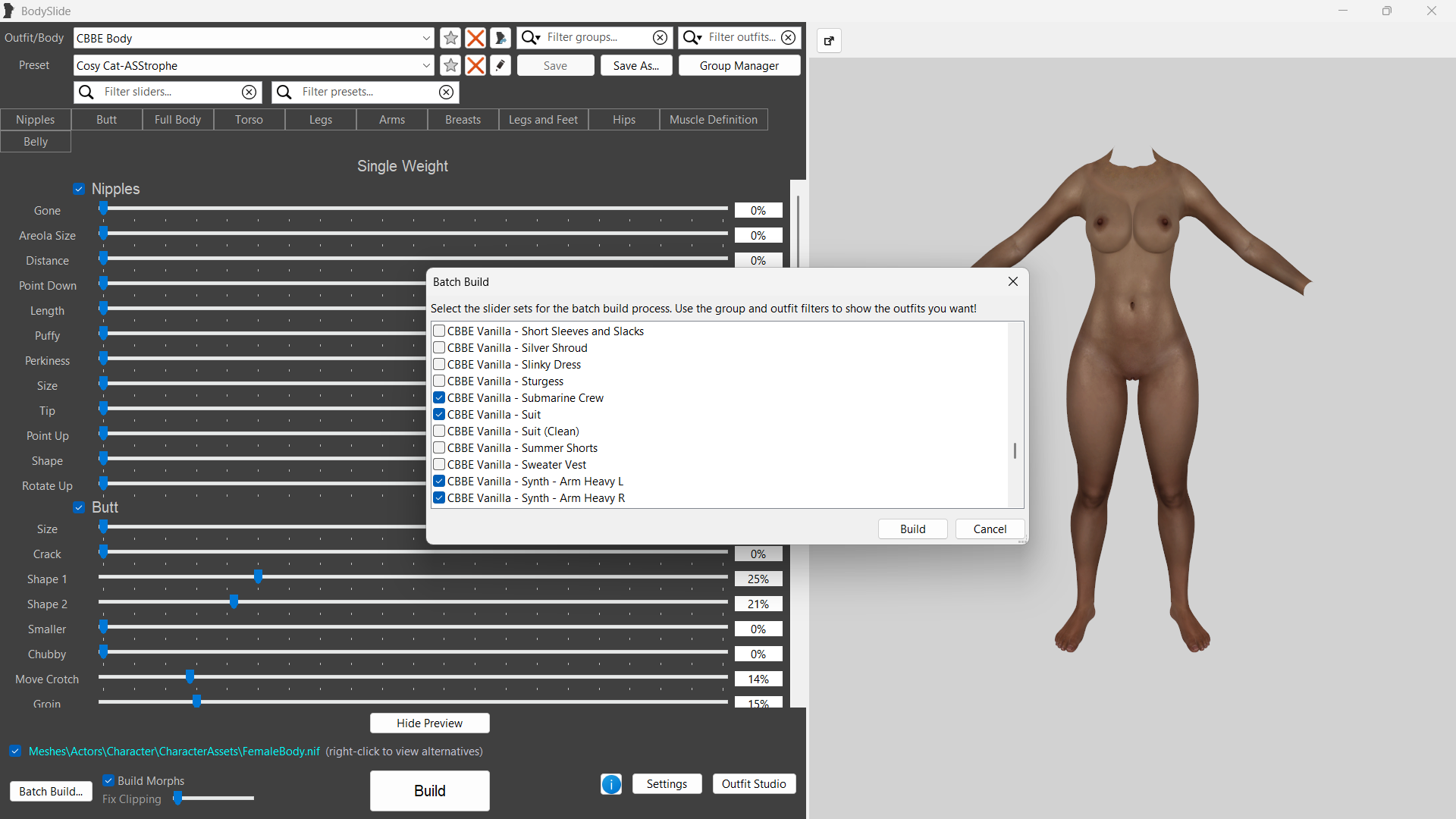Open the Outfit/Body dropdown showing CBBE Body
The height and width of the screenshot is (819, 1456).
(x=426, y=38)
